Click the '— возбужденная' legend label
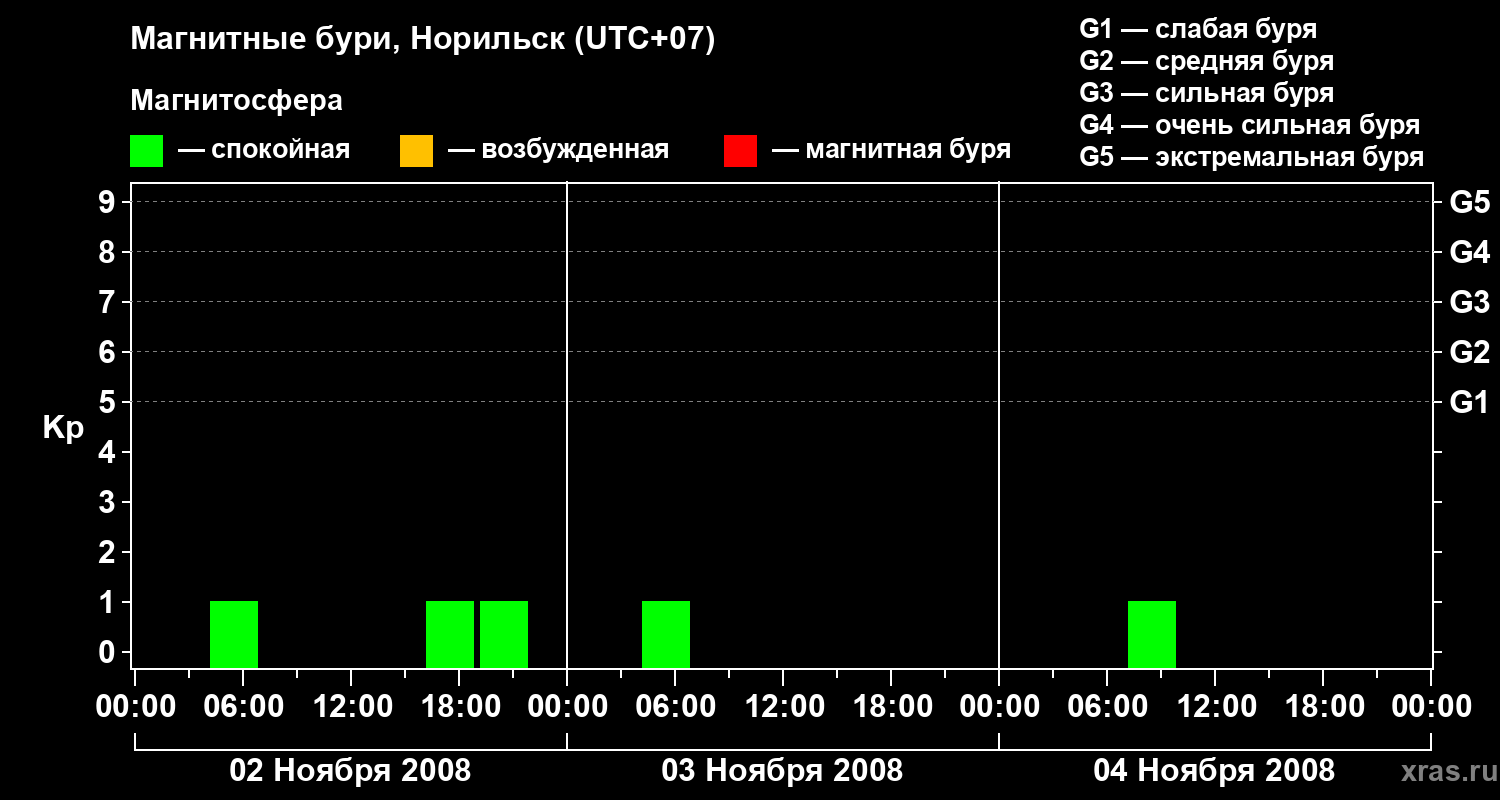The image size is (1500, 800). click(559, 150)
